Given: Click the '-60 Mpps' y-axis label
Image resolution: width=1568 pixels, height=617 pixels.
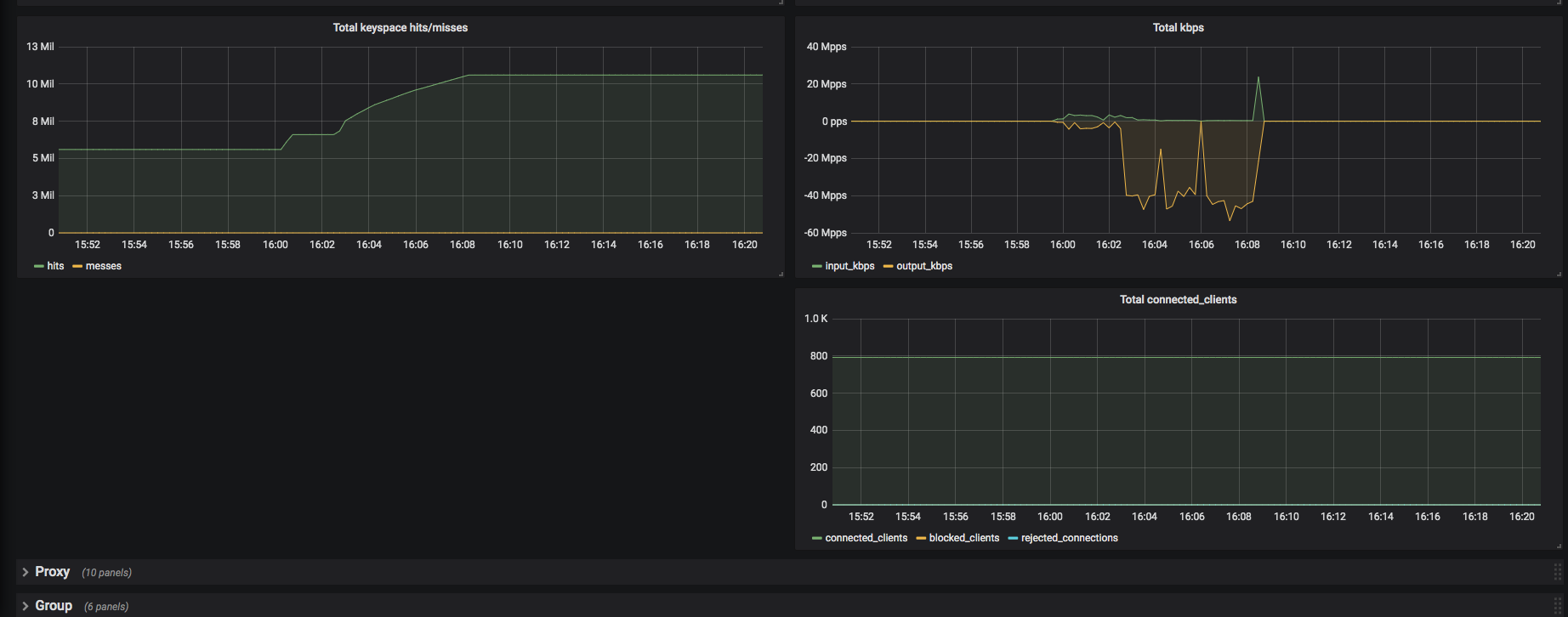Looking at the screenshot, I should click(x=825, y=233).
